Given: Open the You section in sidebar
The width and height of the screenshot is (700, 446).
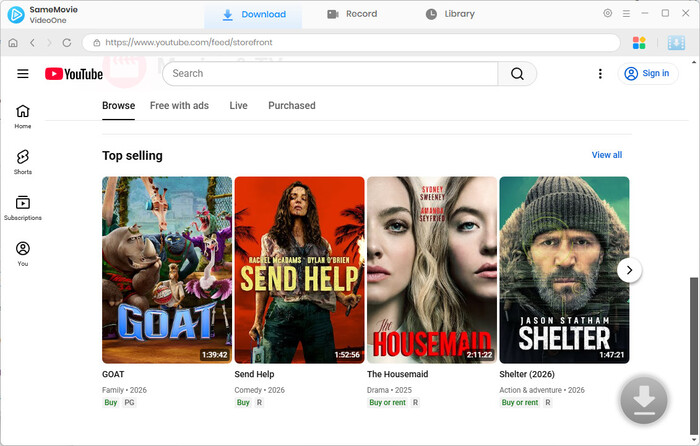Looking at the screenshot, I should tap(23, 254).
